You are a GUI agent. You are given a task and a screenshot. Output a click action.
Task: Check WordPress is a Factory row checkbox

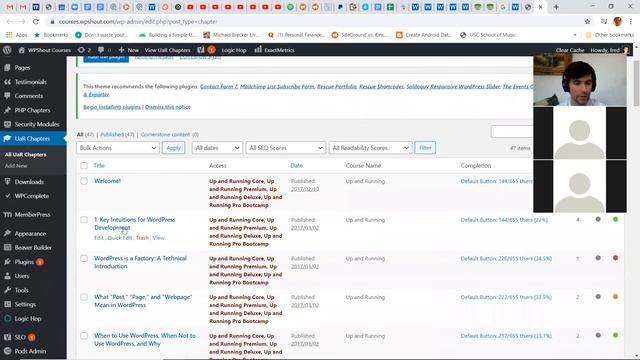[84, 258]
